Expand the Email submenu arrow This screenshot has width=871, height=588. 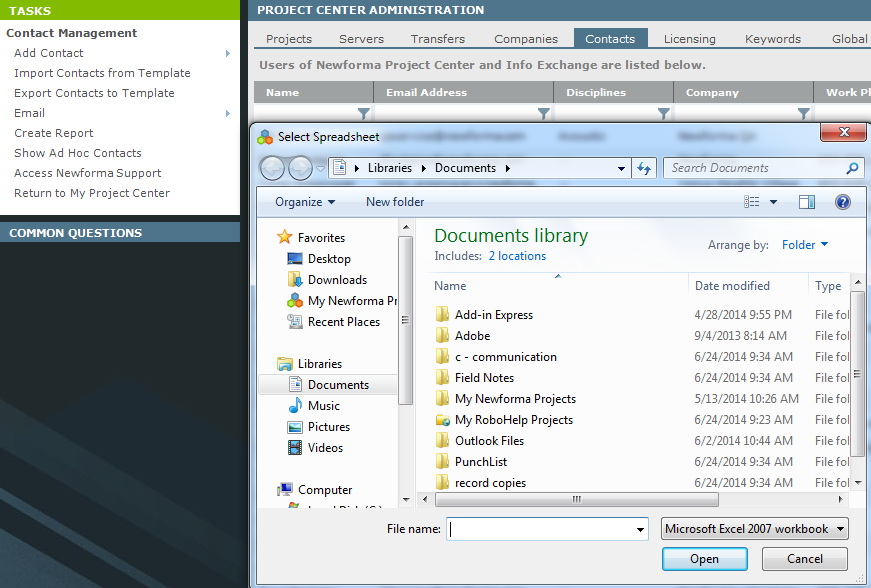[x=228, y=113]
